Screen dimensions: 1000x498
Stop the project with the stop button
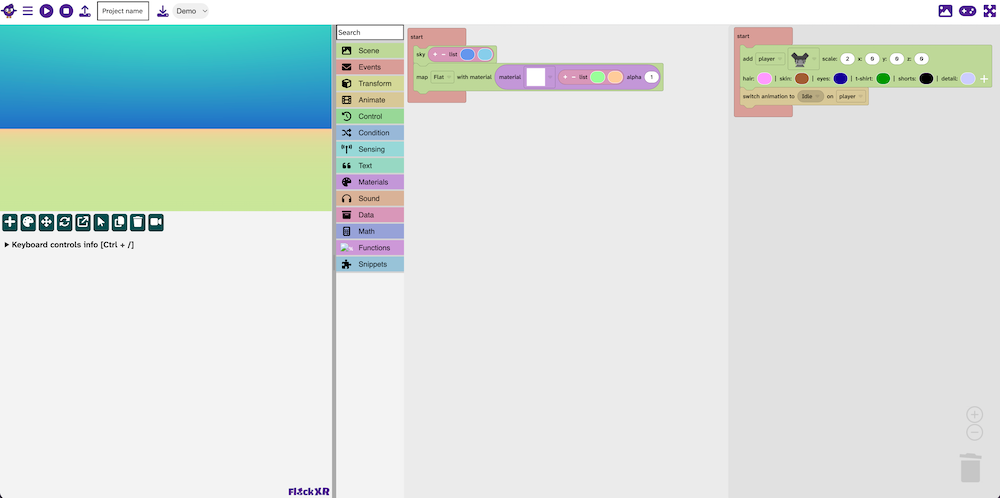tap(66, 11)
